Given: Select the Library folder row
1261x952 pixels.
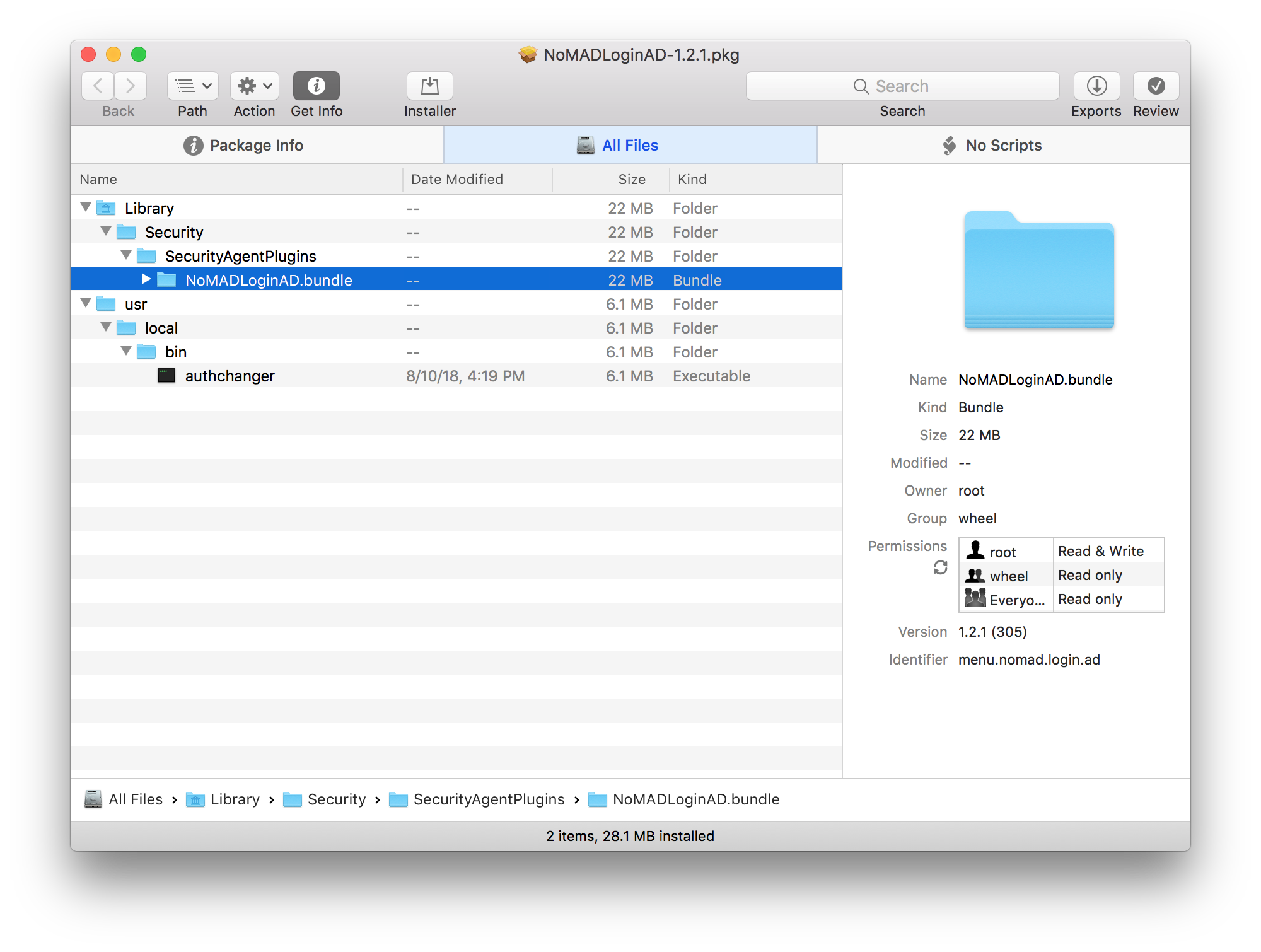Looking at the screenshot, I should [x=456, y=208].
